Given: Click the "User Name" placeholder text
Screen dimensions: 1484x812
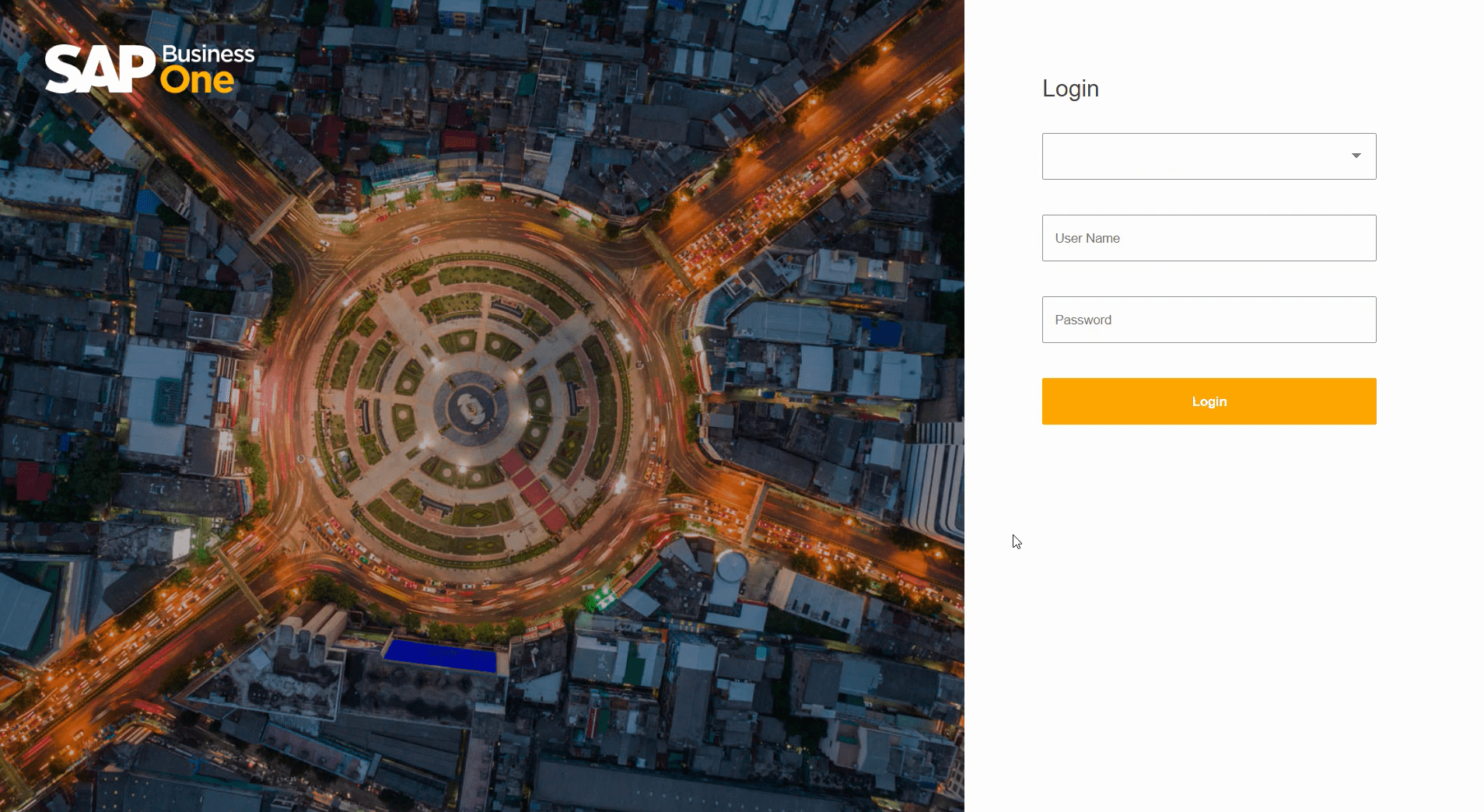Looking at the screenshot, I should coord(1087,239).
